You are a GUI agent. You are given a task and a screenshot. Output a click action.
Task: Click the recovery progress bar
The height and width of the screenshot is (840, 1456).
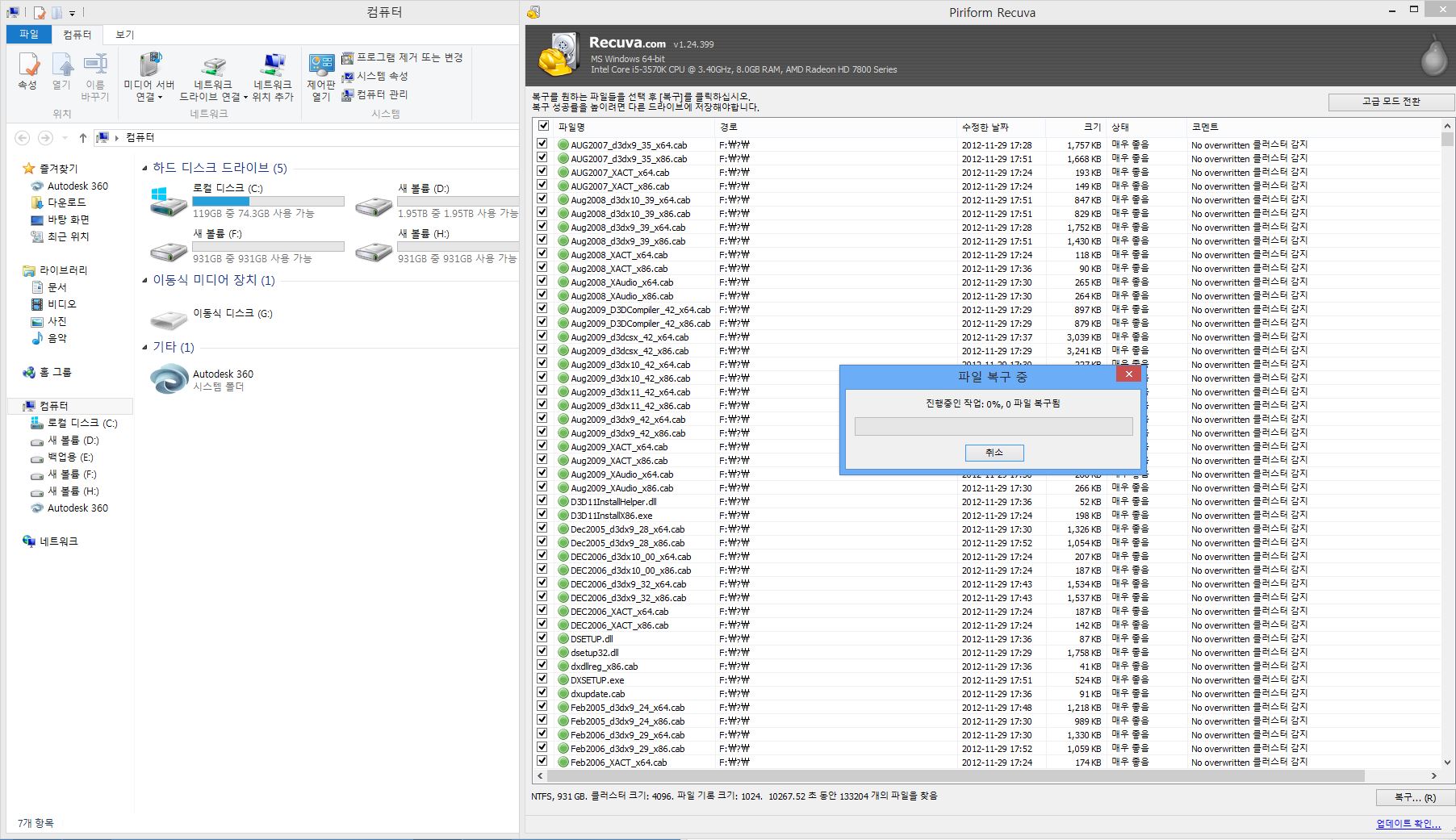(994, 427)
